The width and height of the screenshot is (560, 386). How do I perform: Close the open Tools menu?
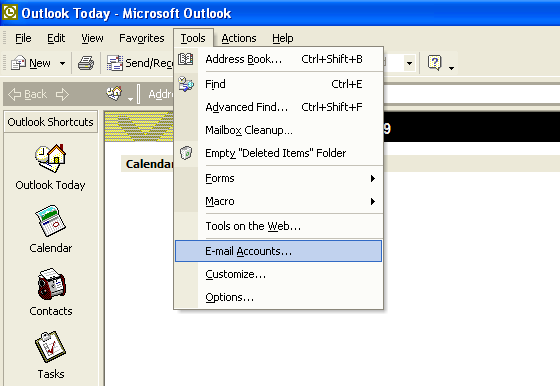193,38
